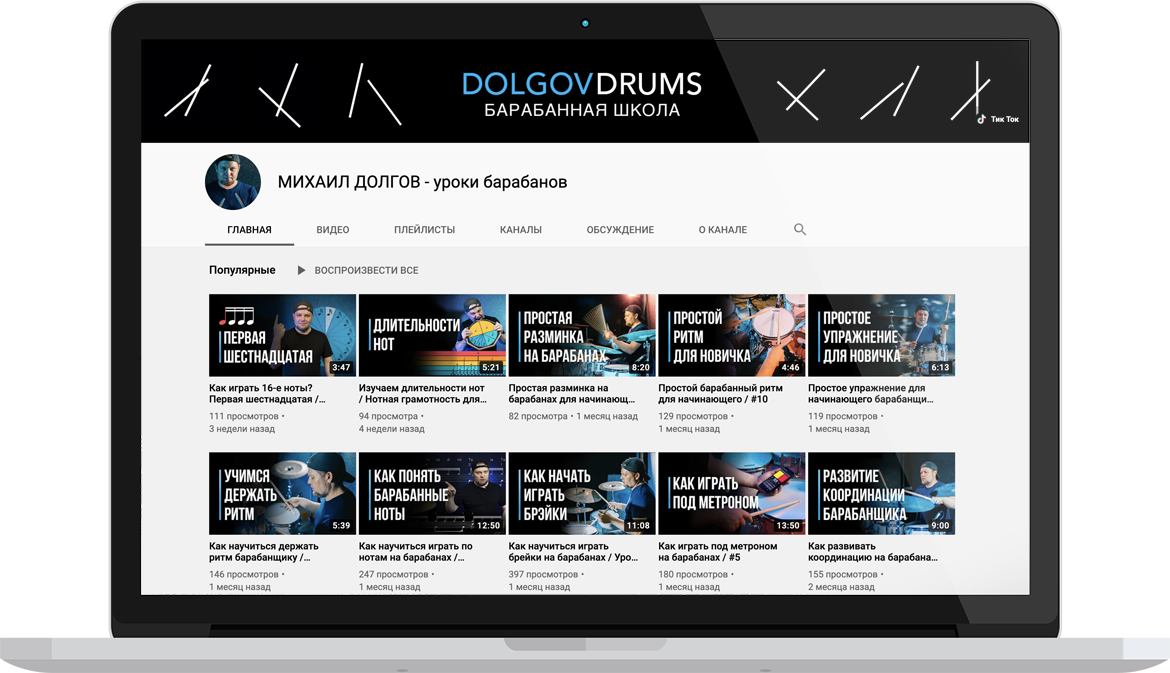The height and width of the screenshot is (673, 1170).
Task: Open the Каналы tab
Action: tap(521, 230)
